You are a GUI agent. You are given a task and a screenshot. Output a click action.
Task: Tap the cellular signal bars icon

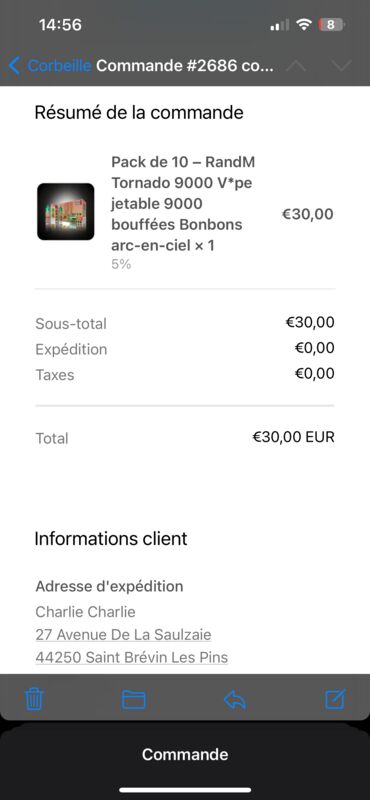(279, 24)
